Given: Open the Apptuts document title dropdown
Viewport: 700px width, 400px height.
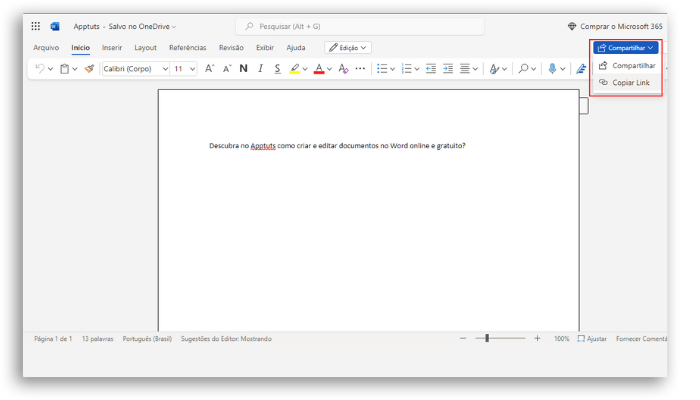Looking at the screenshot, I should 125,26.
